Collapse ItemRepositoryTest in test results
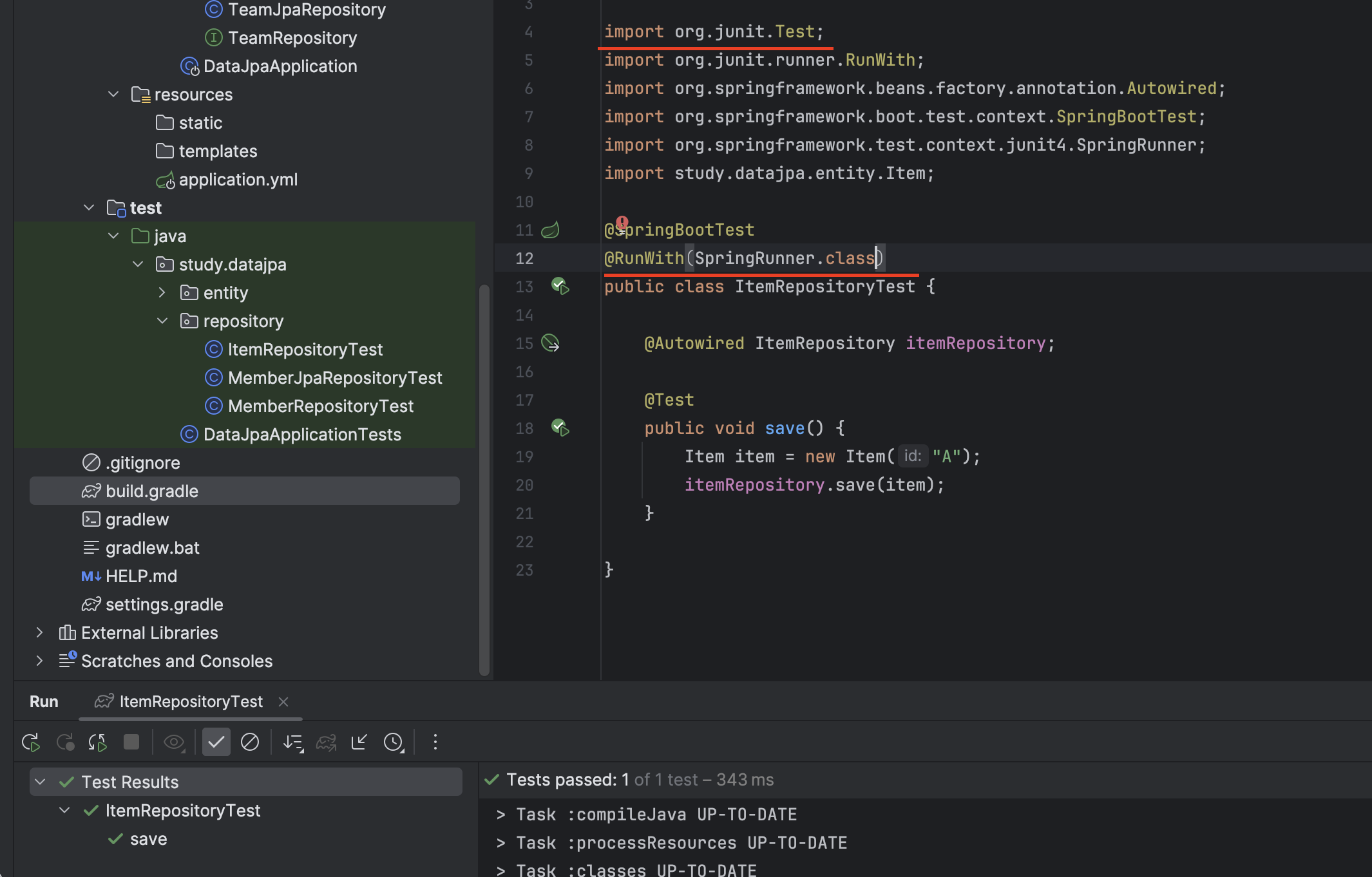Viewport: 1372px width, 877px height. point(64,811)
